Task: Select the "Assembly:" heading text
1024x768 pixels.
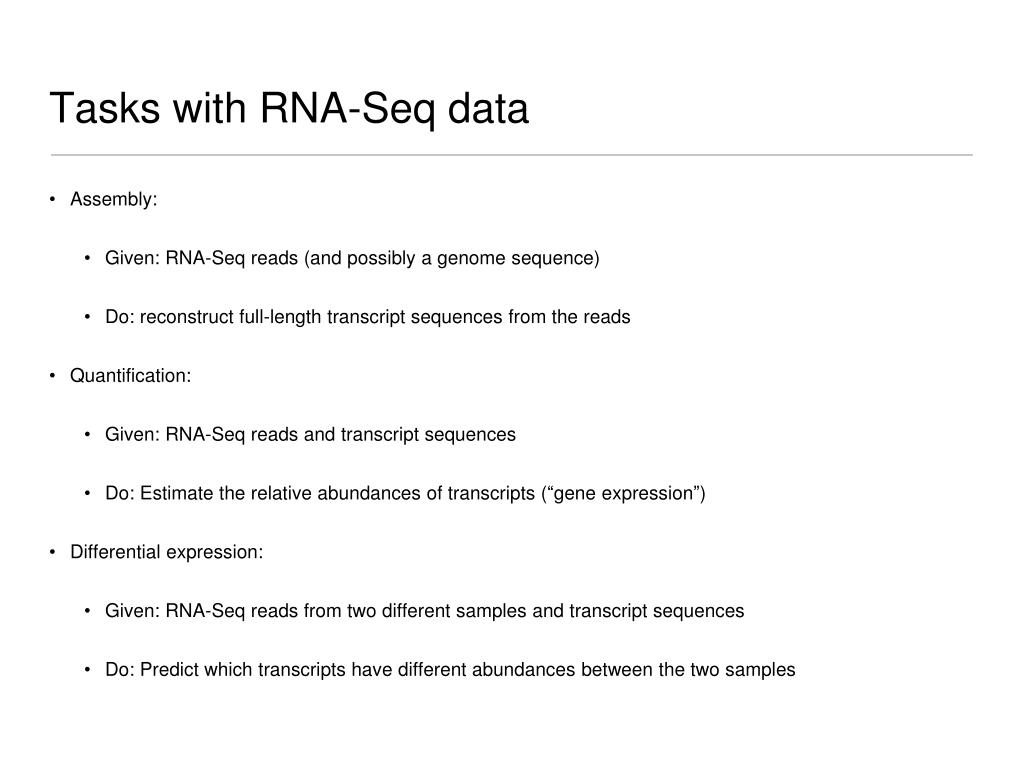Action: 114,200
